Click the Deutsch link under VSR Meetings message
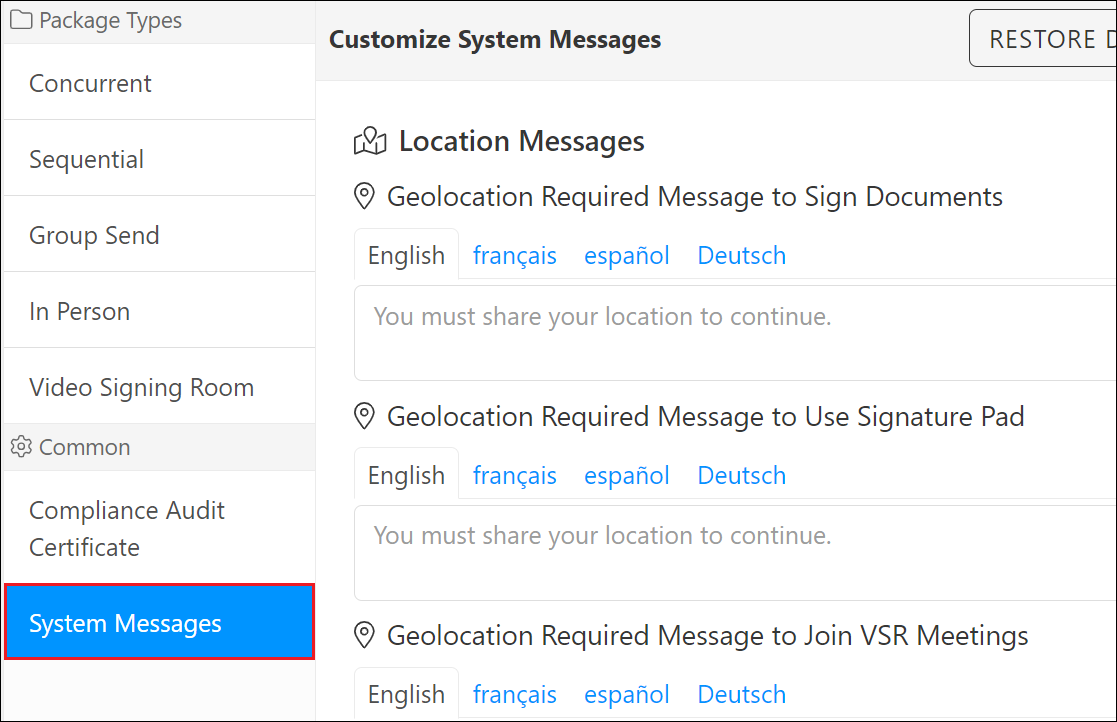The width and height of the screenshot is (1117, 722). (741, 694)
